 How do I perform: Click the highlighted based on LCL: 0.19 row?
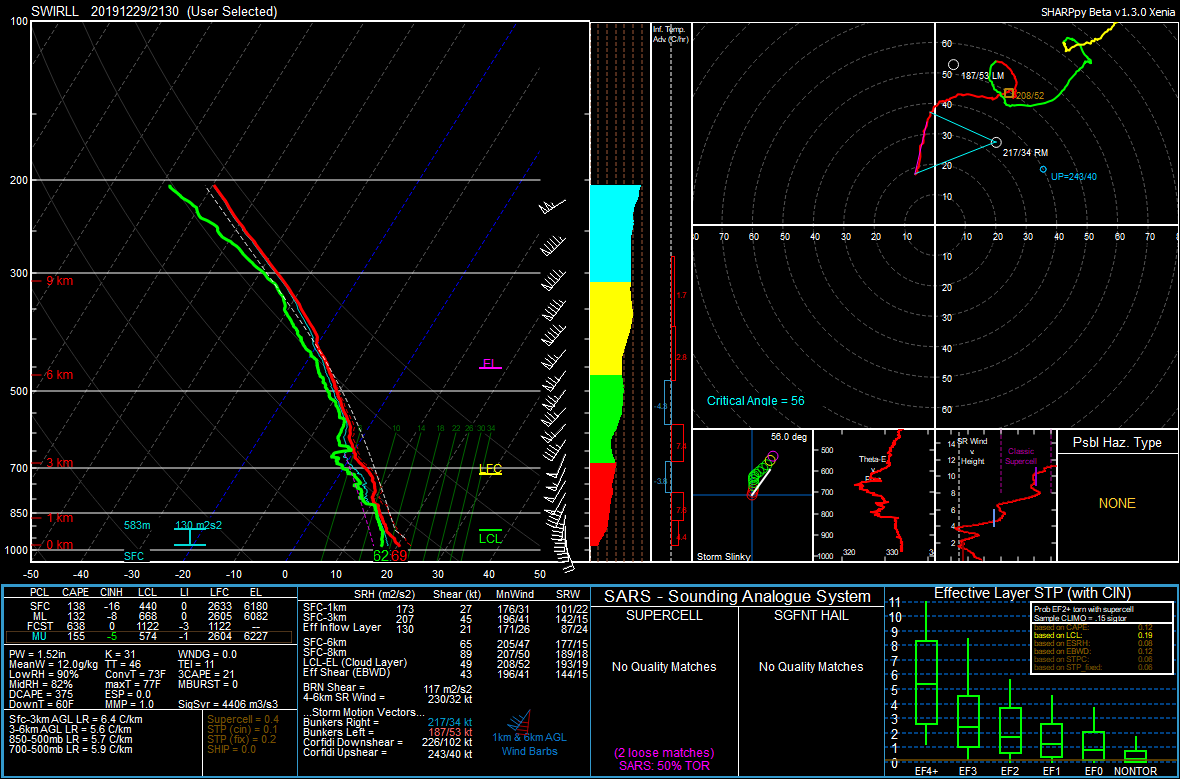(x=1093, y=636)
